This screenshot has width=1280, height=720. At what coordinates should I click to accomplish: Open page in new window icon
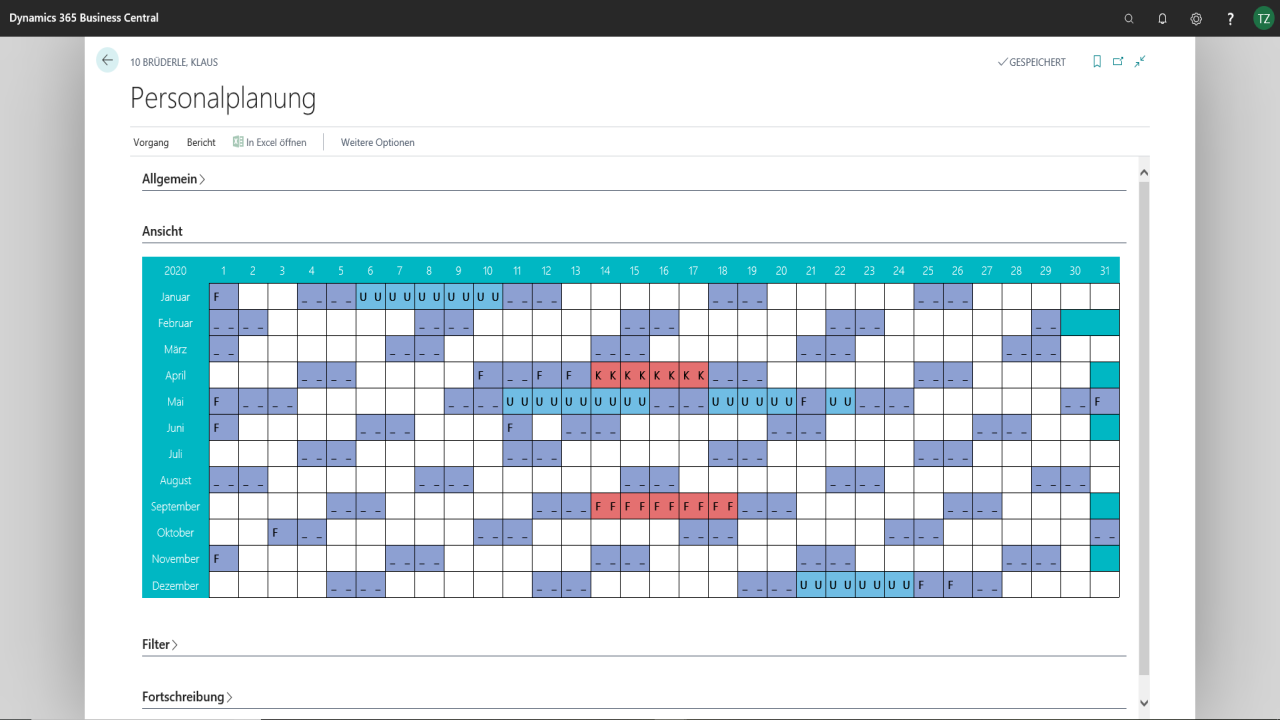click(1118, 61)
